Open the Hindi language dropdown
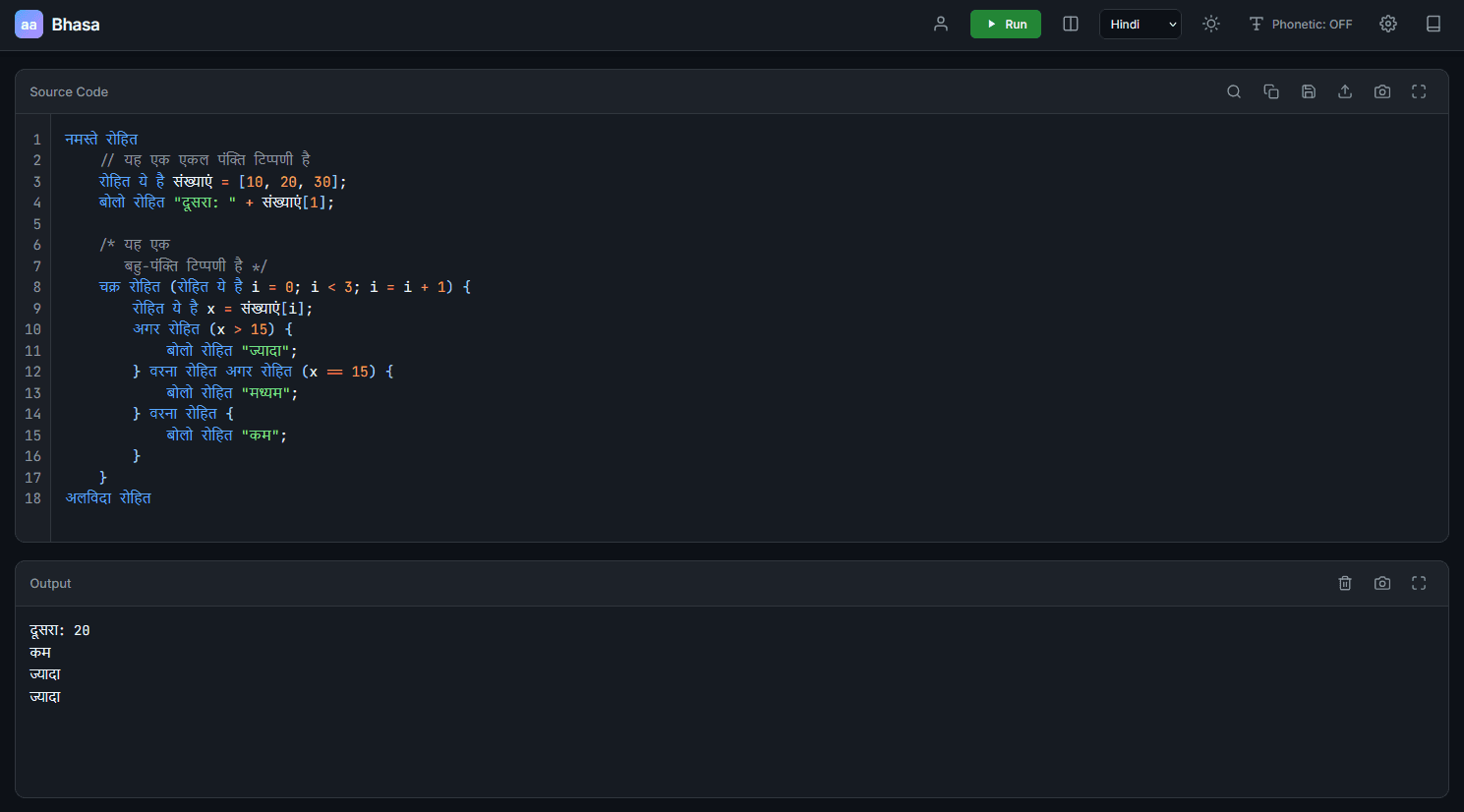This screenshot has height=812, width=1464. point(1140,24)
